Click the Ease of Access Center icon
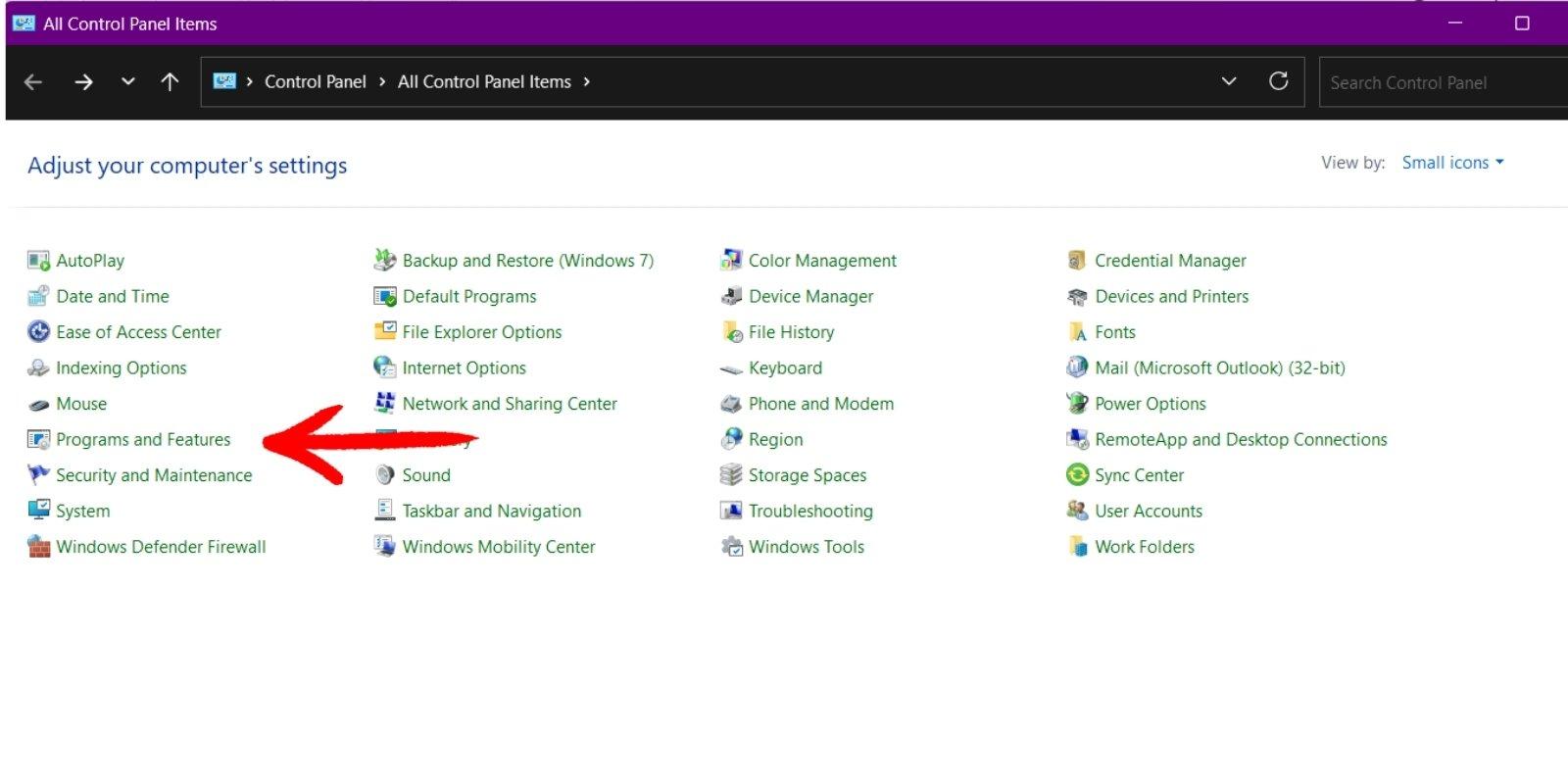The image size is (1568, 784). (38, 332)
